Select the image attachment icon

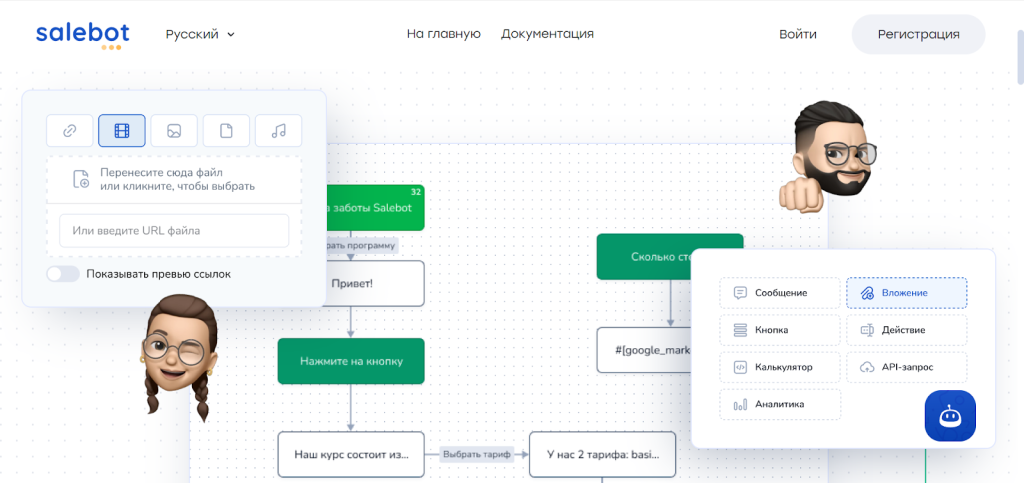tap(174, 131)
